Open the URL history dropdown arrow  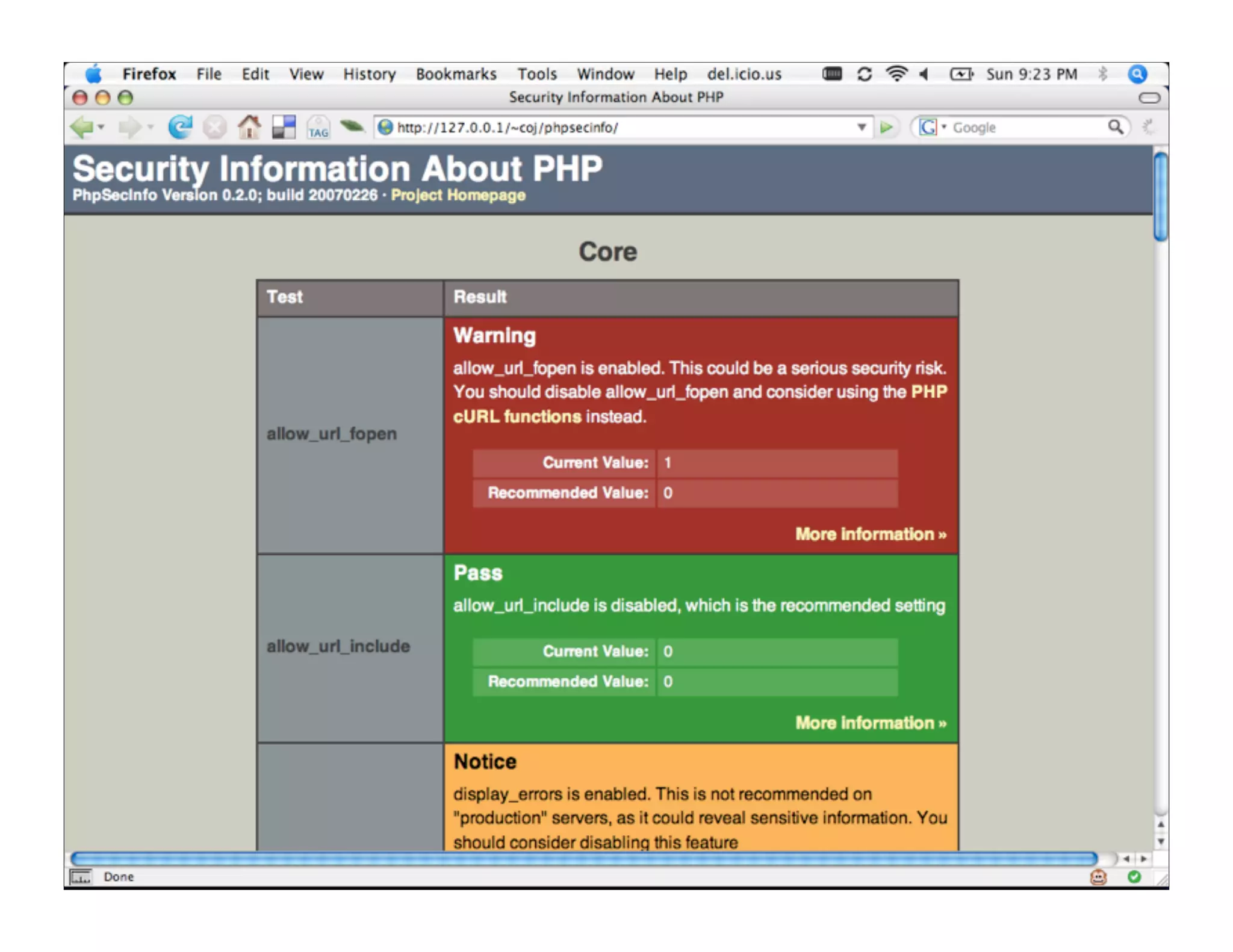pyautogui.click(x=862, y=128)
